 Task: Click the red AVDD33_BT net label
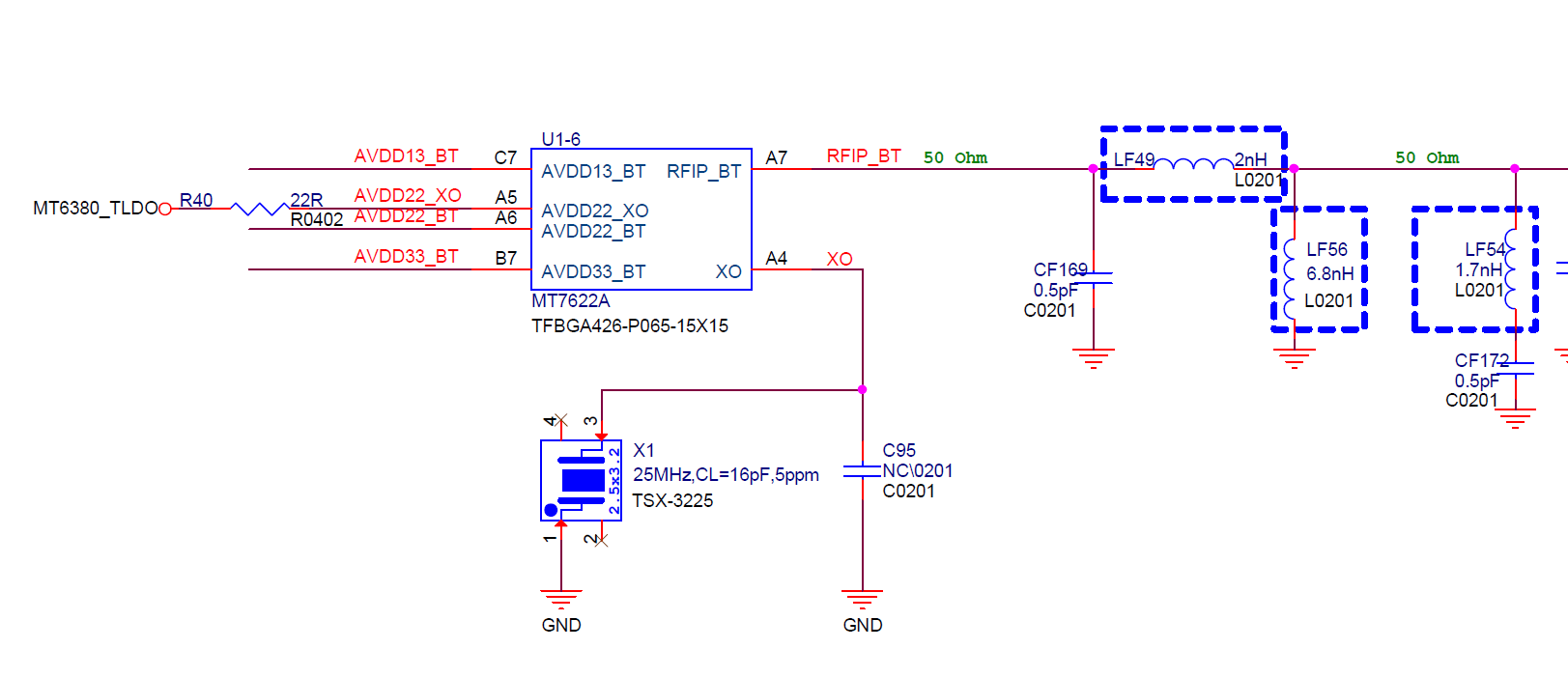[407, 256]
